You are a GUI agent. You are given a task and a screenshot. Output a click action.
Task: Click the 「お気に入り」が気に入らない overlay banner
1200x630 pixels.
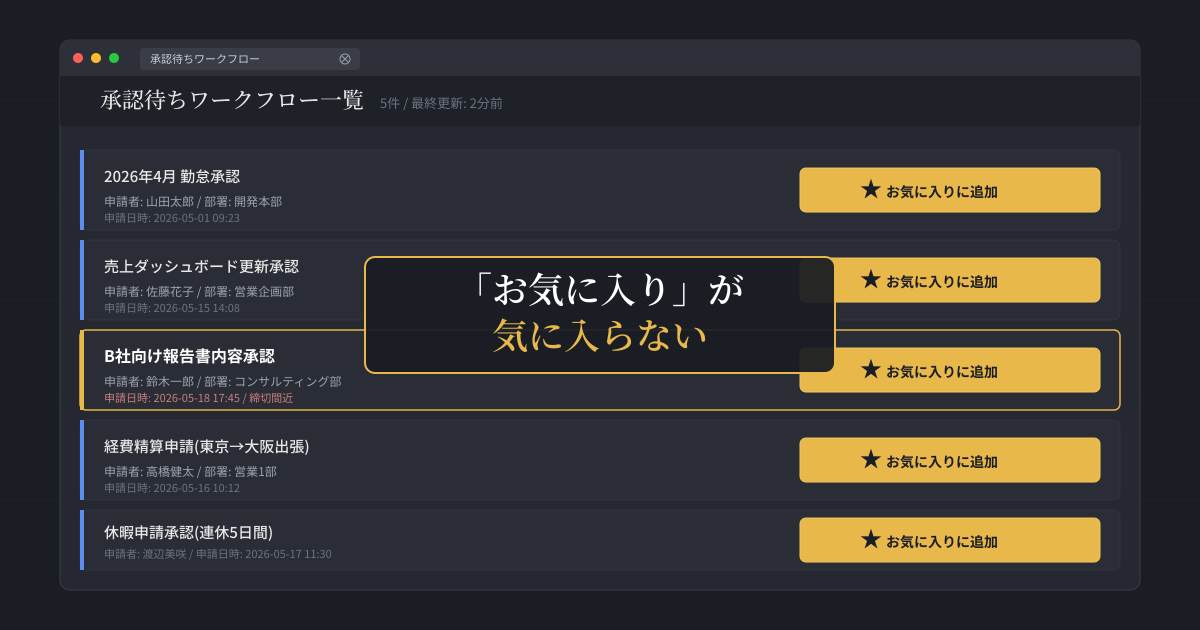point(600,315)
